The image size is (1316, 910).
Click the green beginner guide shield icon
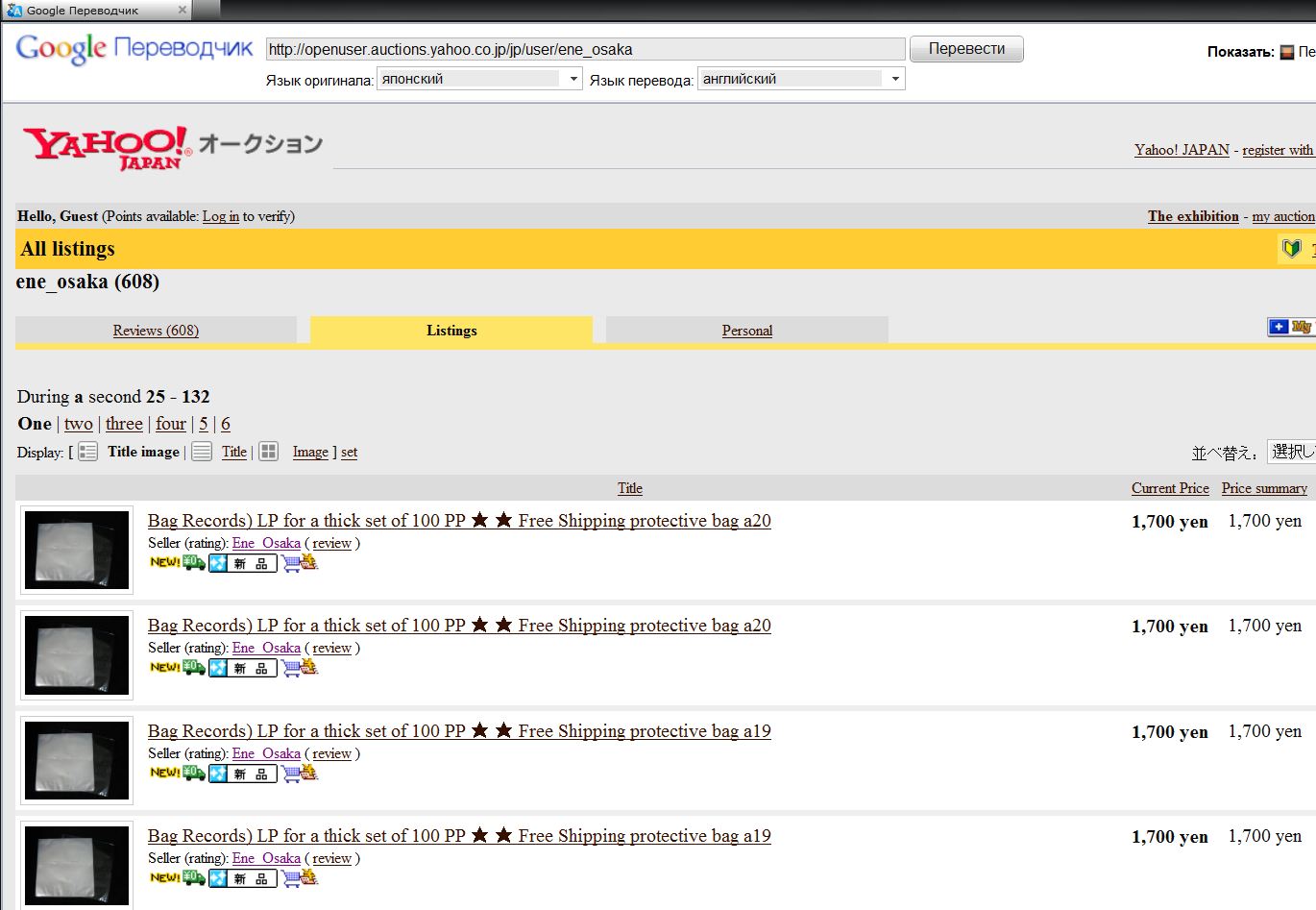tap(1292, 249)
